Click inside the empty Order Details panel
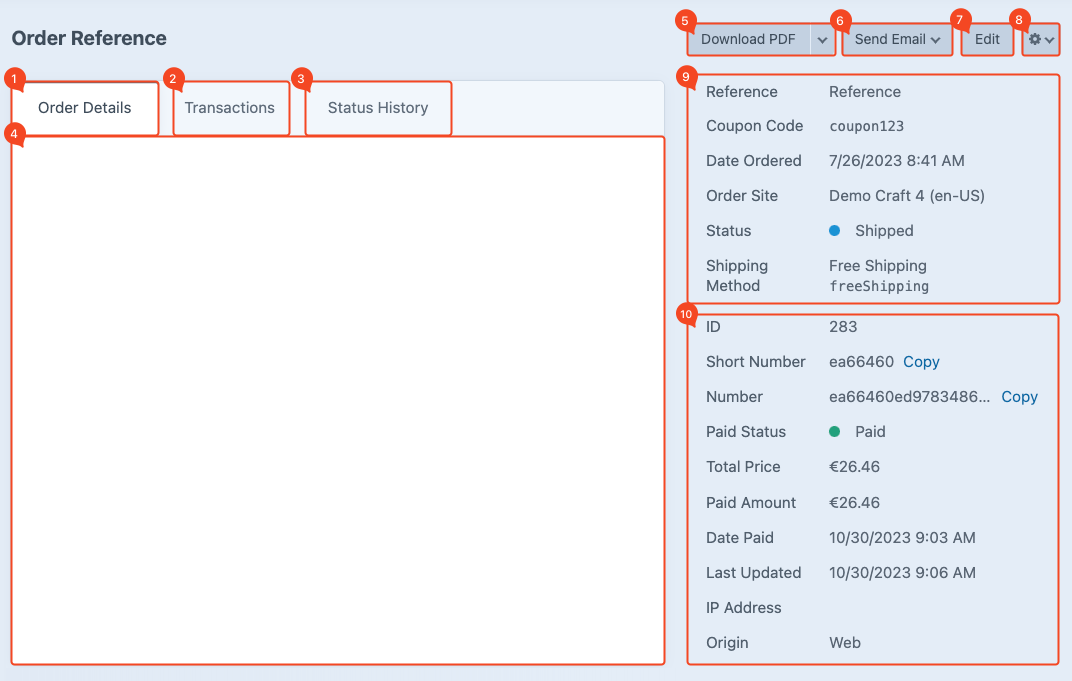Image resolution: width=1072 pixels, height=681 pixels. tap(338, 400)
